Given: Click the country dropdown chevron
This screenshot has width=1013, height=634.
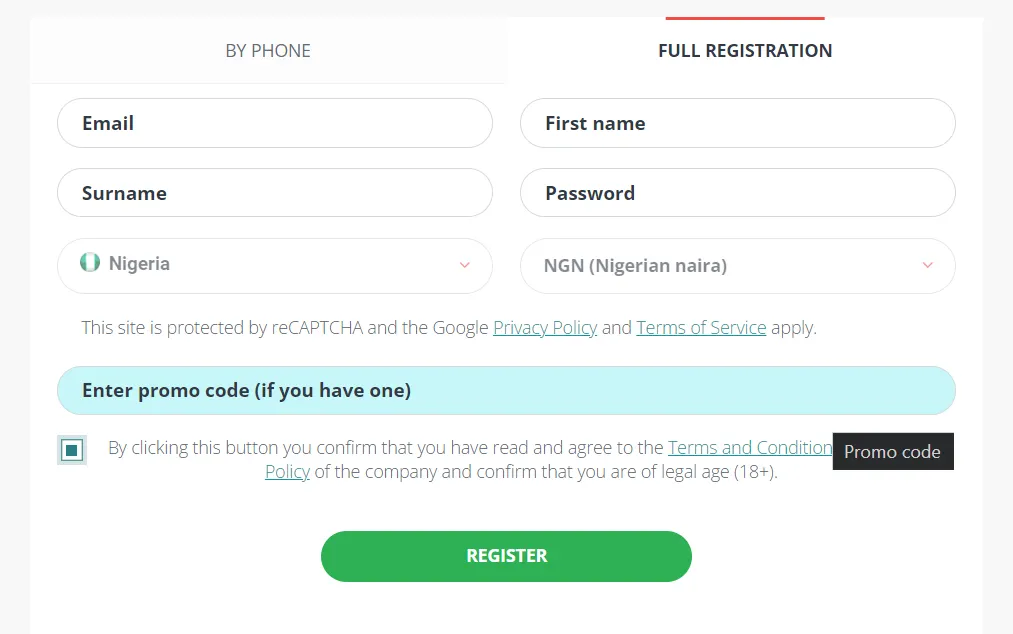Looking at the screenshot, I should click(463, 265).
